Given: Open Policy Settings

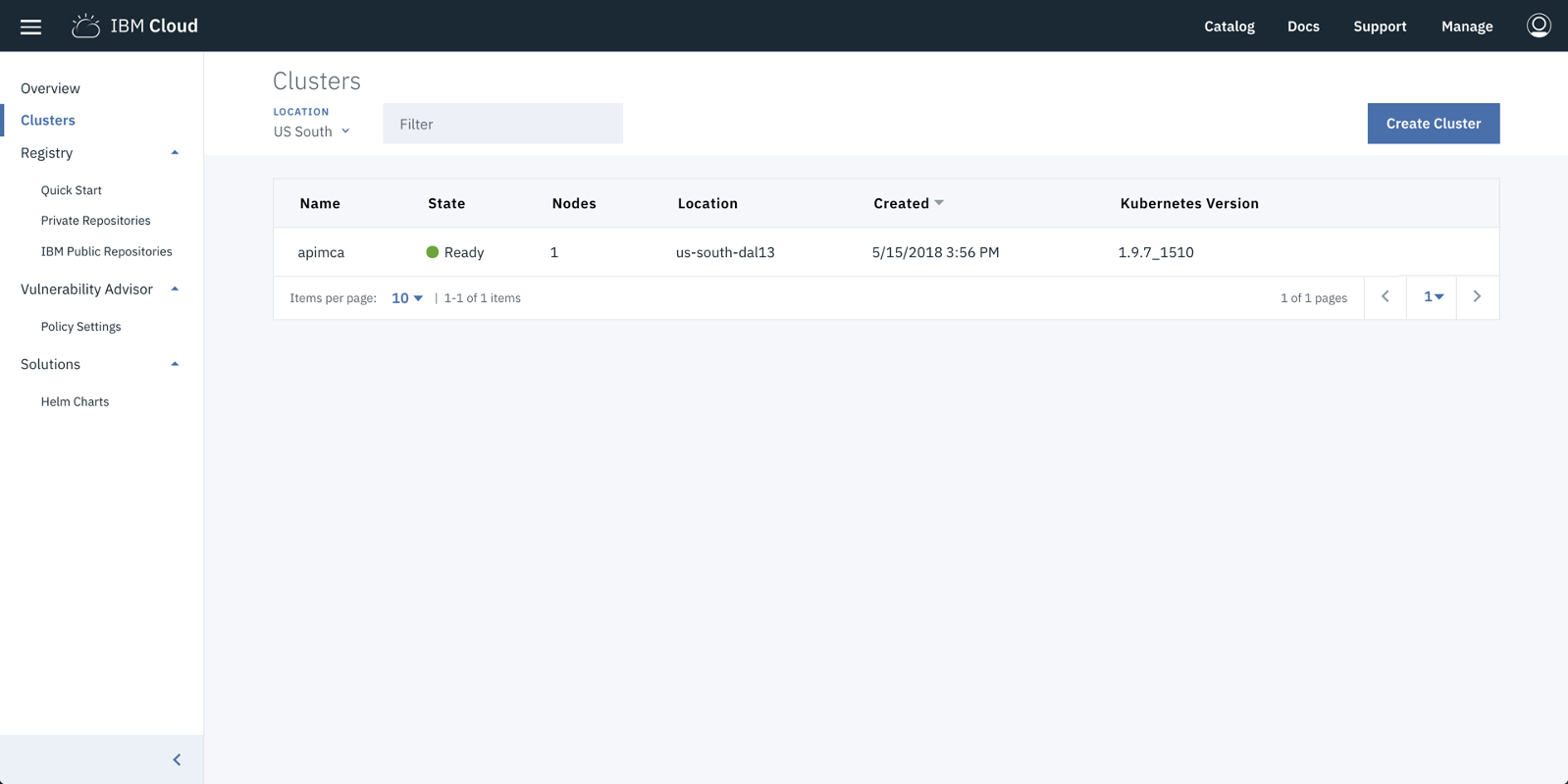Looking at the screenshot, I should (x=81, y=327).
